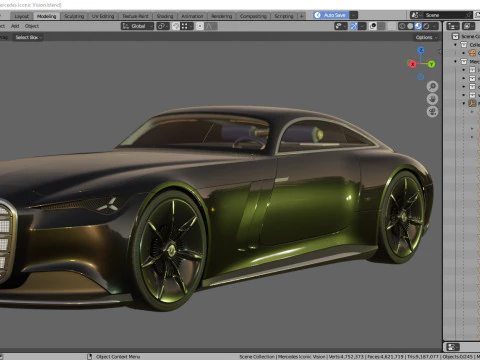Open the dropdown next to Auto Save
Viewport: 480px width, 360px height.
click(x=354, y=15)
